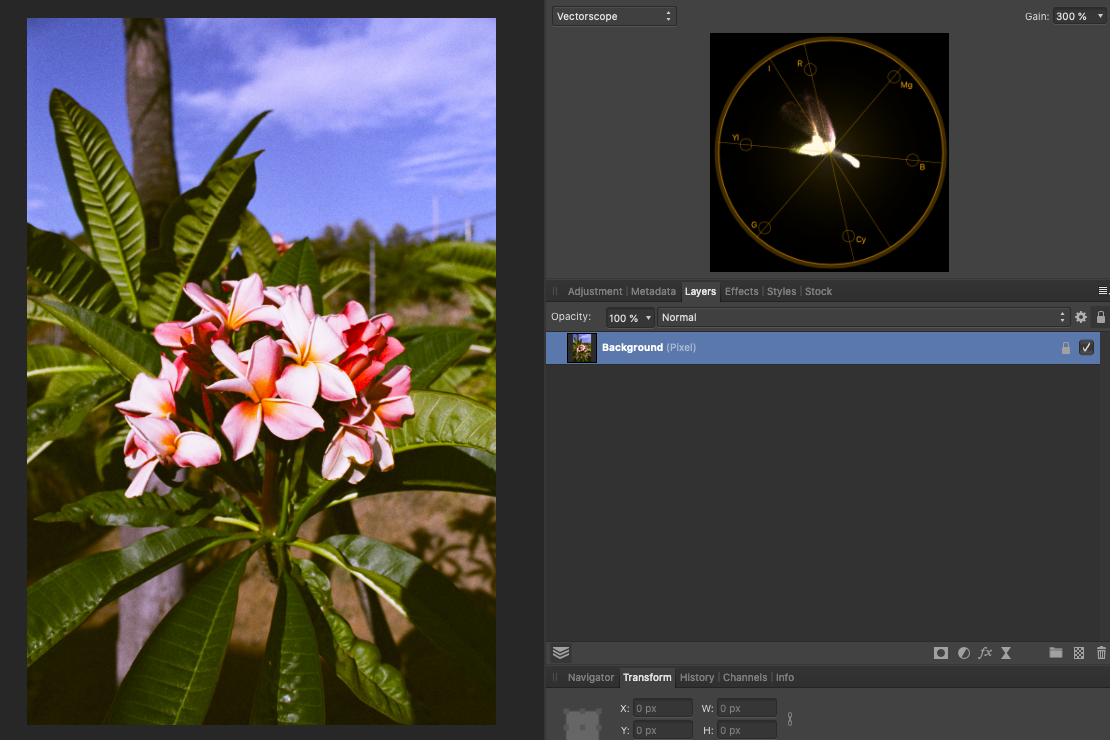Click the Gain 300 % value field
Image resolution: width=1110 pixels, height=740 pixels.
(x=1073, y=16)
